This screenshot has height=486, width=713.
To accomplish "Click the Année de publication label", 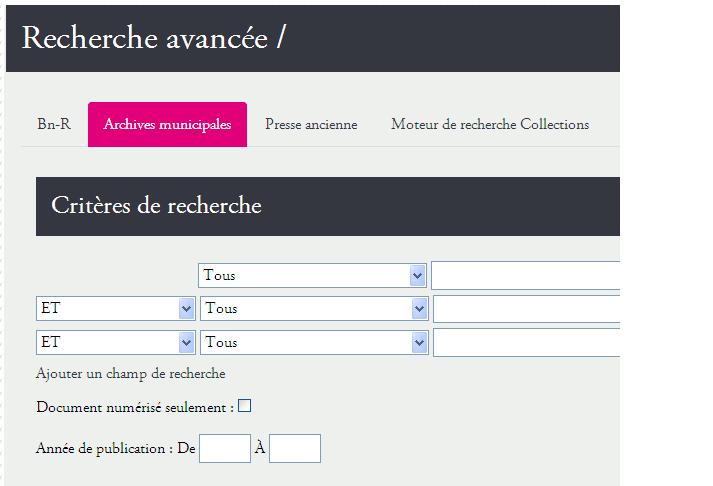I will point(104,449).
